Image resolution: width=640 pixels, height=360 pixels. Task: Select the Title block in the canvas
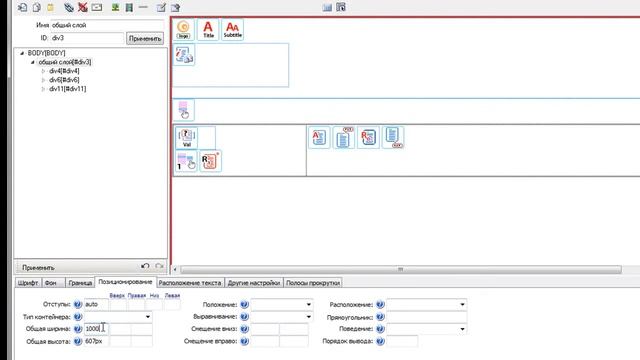[x=208, y=30]
